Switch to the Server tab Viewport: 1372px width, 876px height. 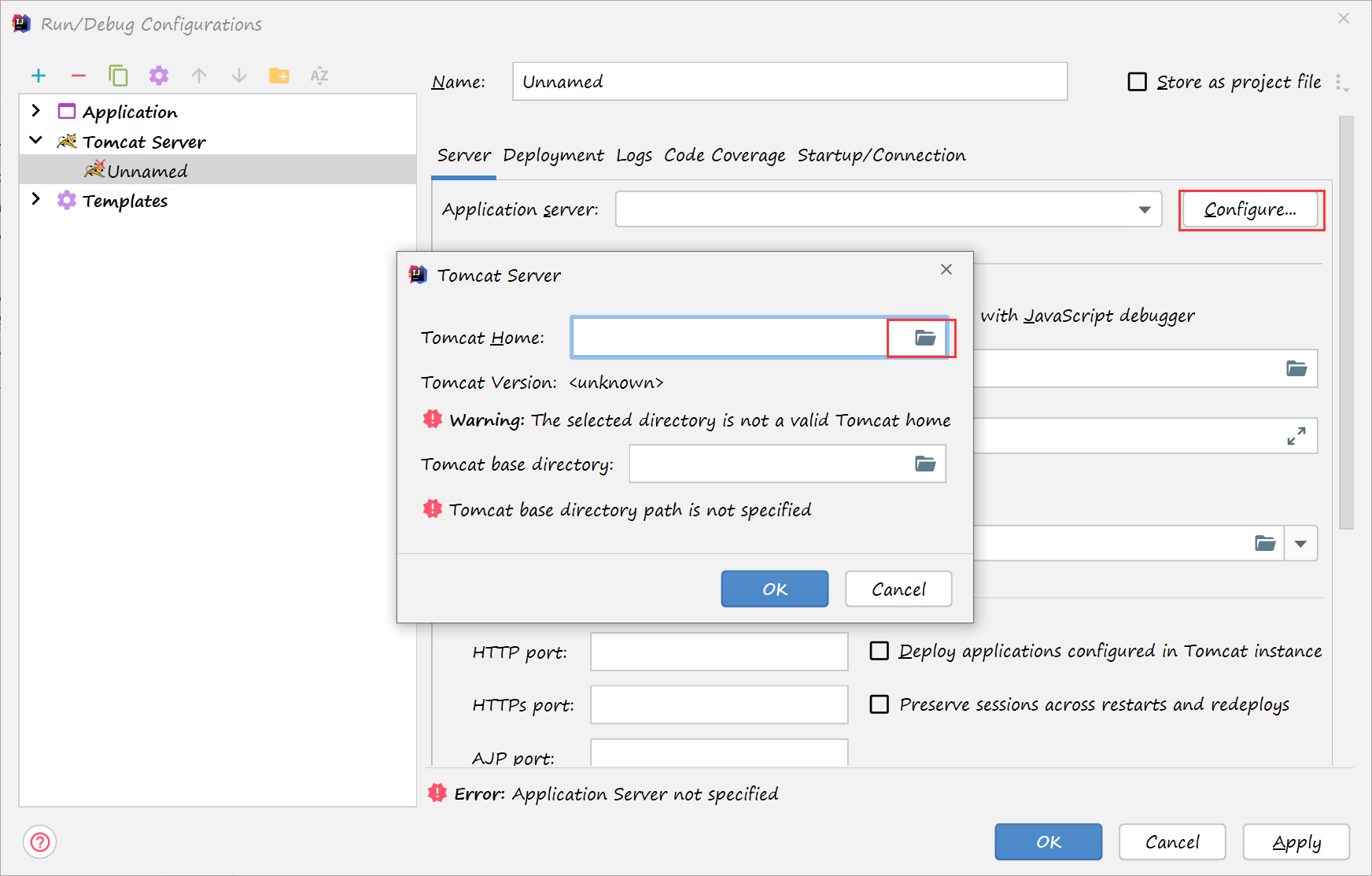point(463,156)
